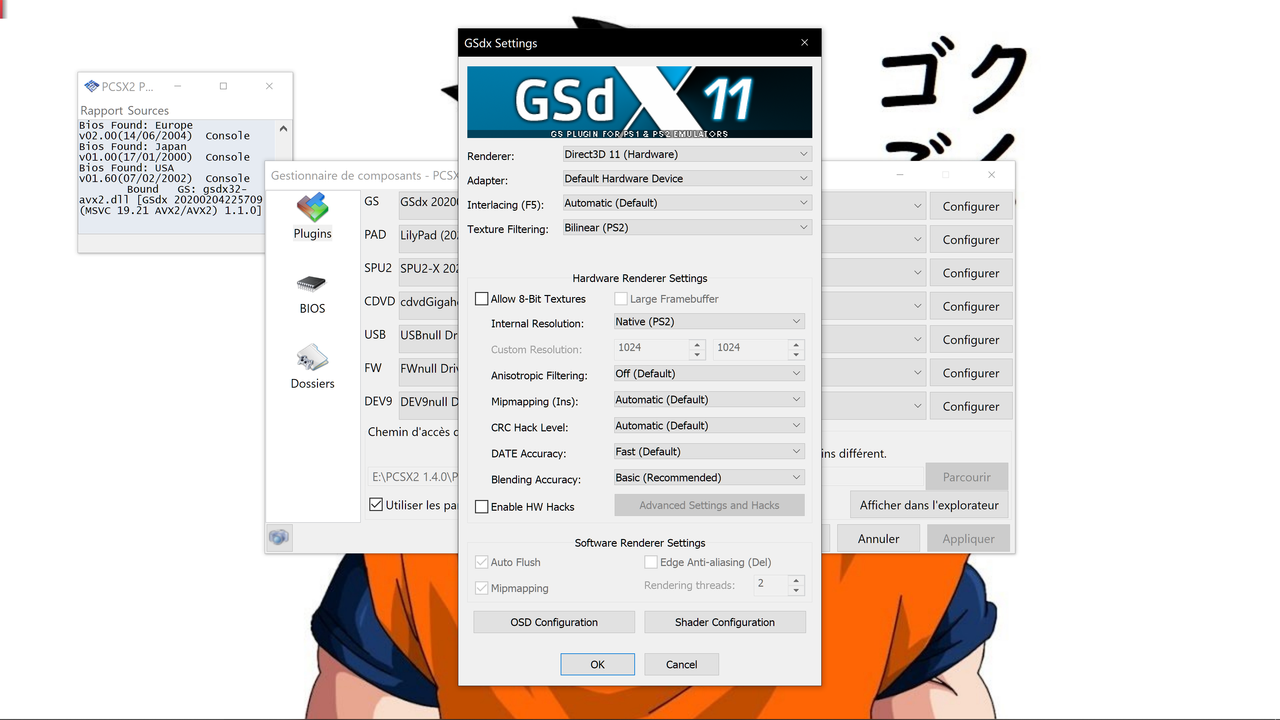This screenshot has width=1280, height=720.
Task: Open the Internal Resolution dropdown
Action: click(709, 322)
